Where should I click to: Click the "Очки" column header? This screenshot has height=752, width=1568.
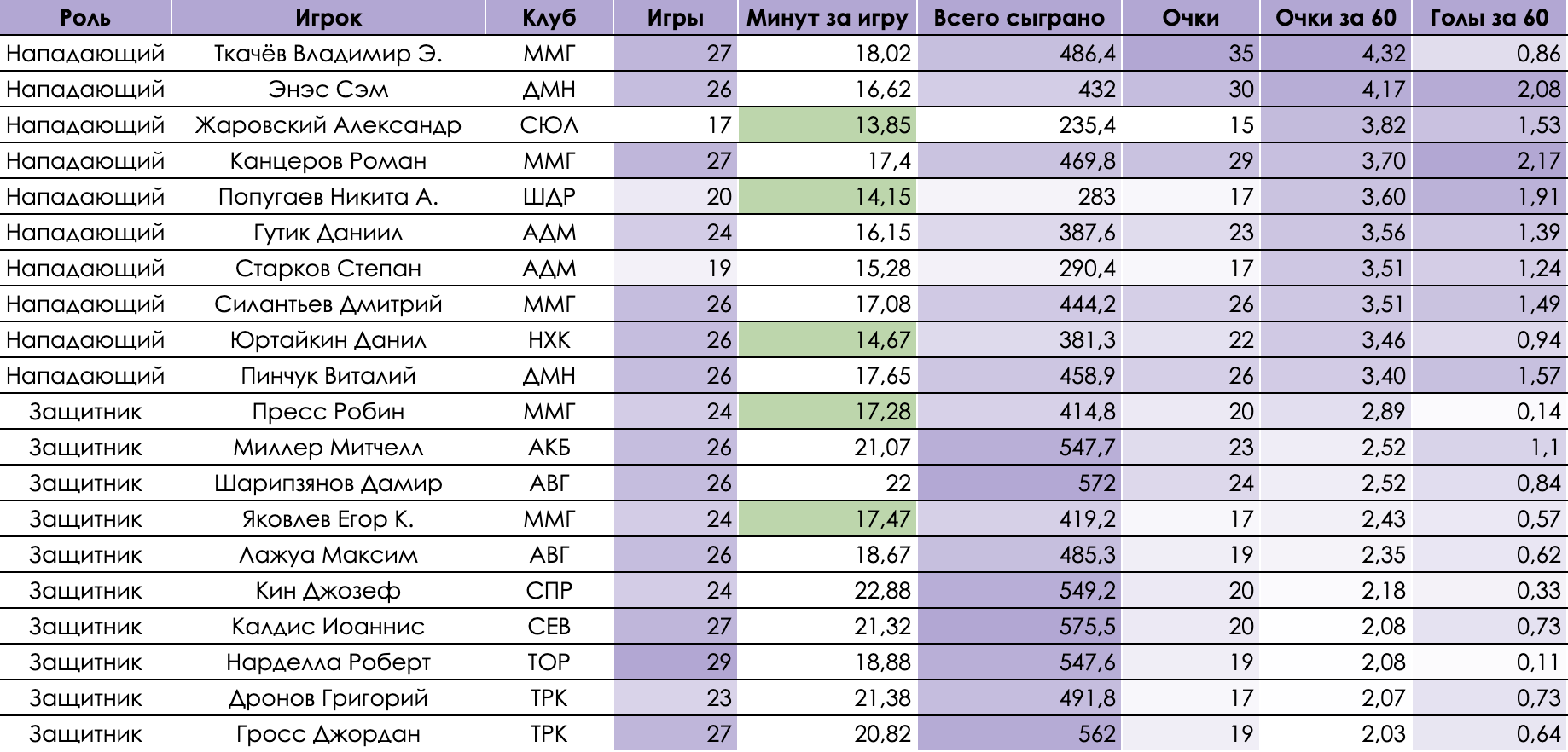(1190, 18)
